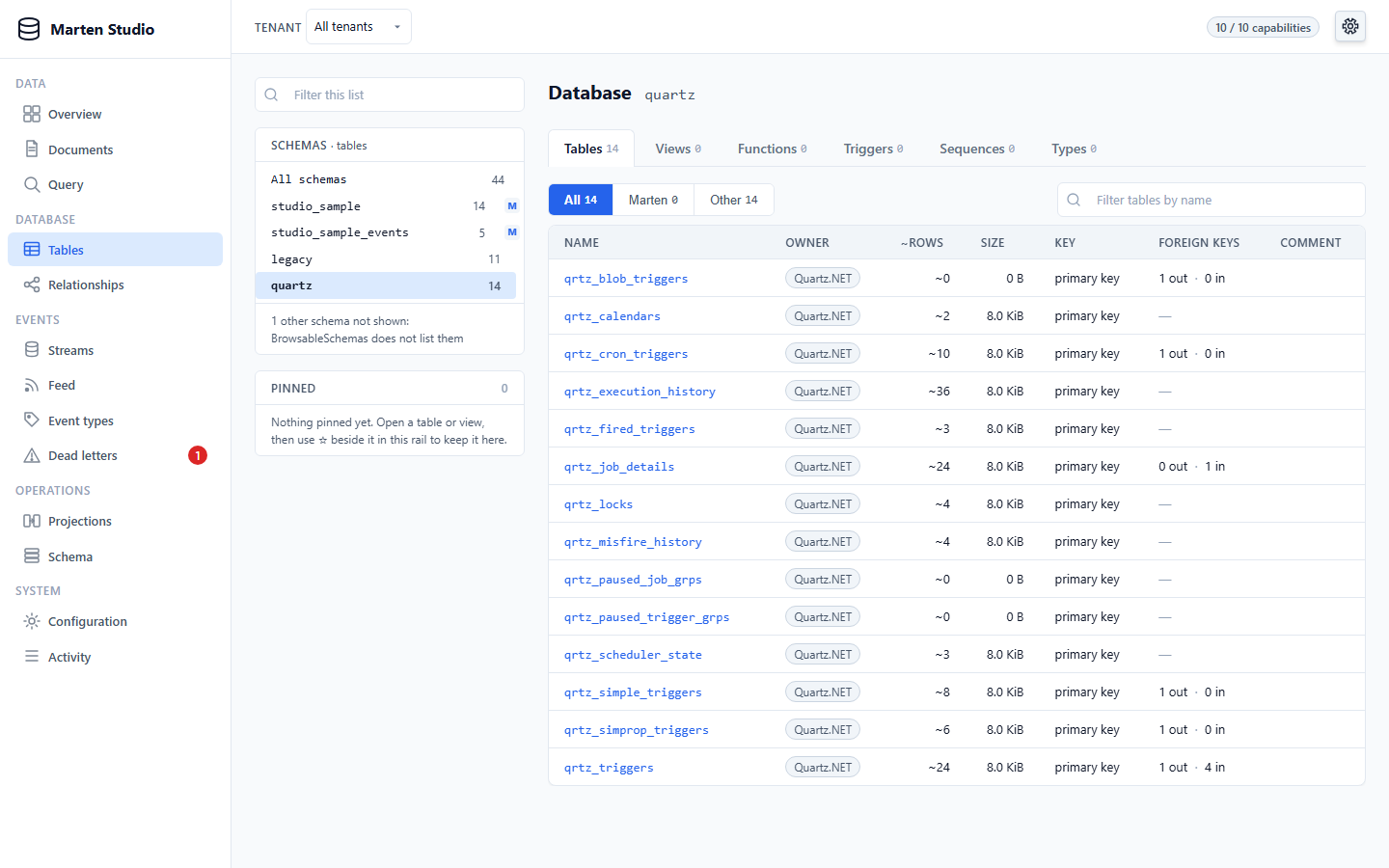1389x868 pixels.
Task: Click the Schema server icon
Action: click(32, 556)
